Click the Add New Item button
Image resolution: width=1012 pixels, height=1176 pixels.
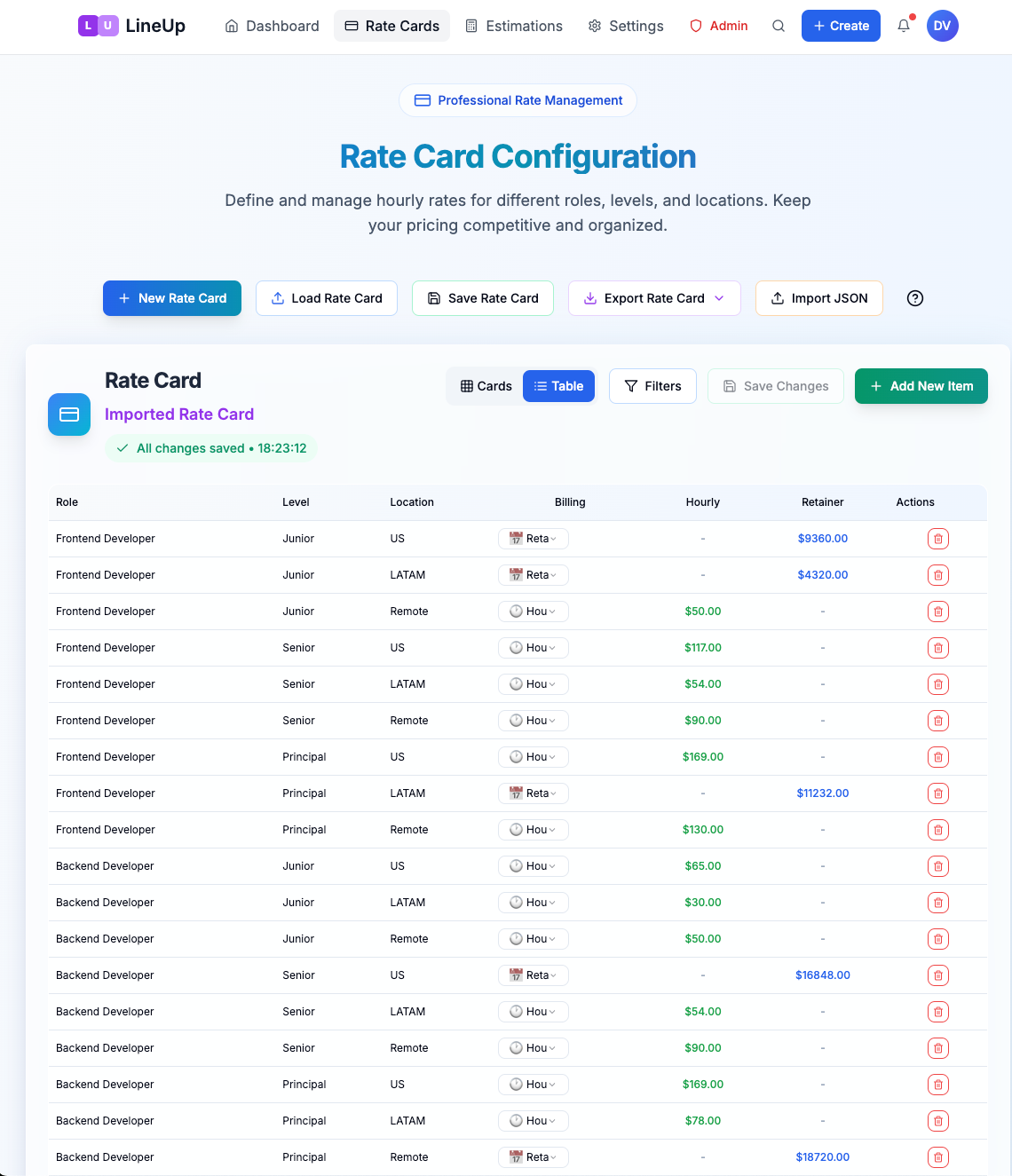[921, 386]
